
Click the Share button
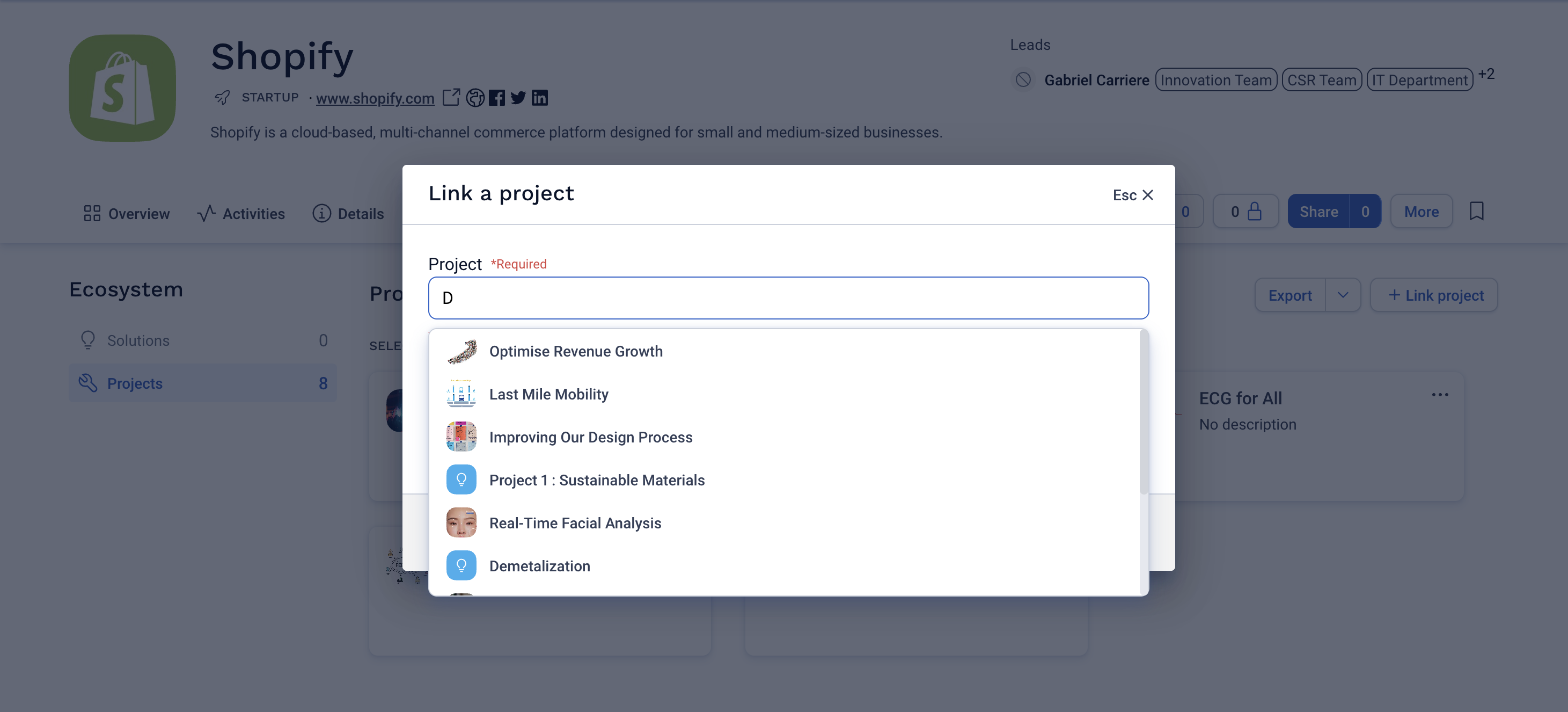1318,212
